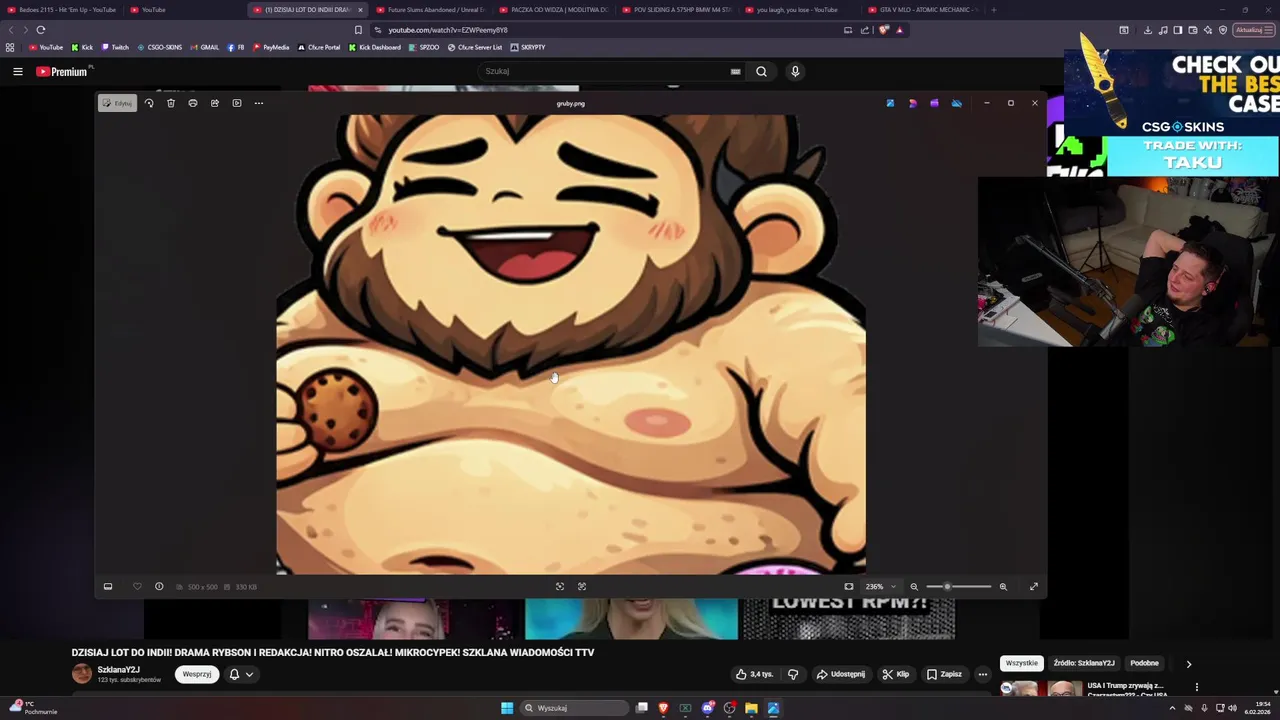Open notification bell dropdown for channel

[x=241, y=674]
